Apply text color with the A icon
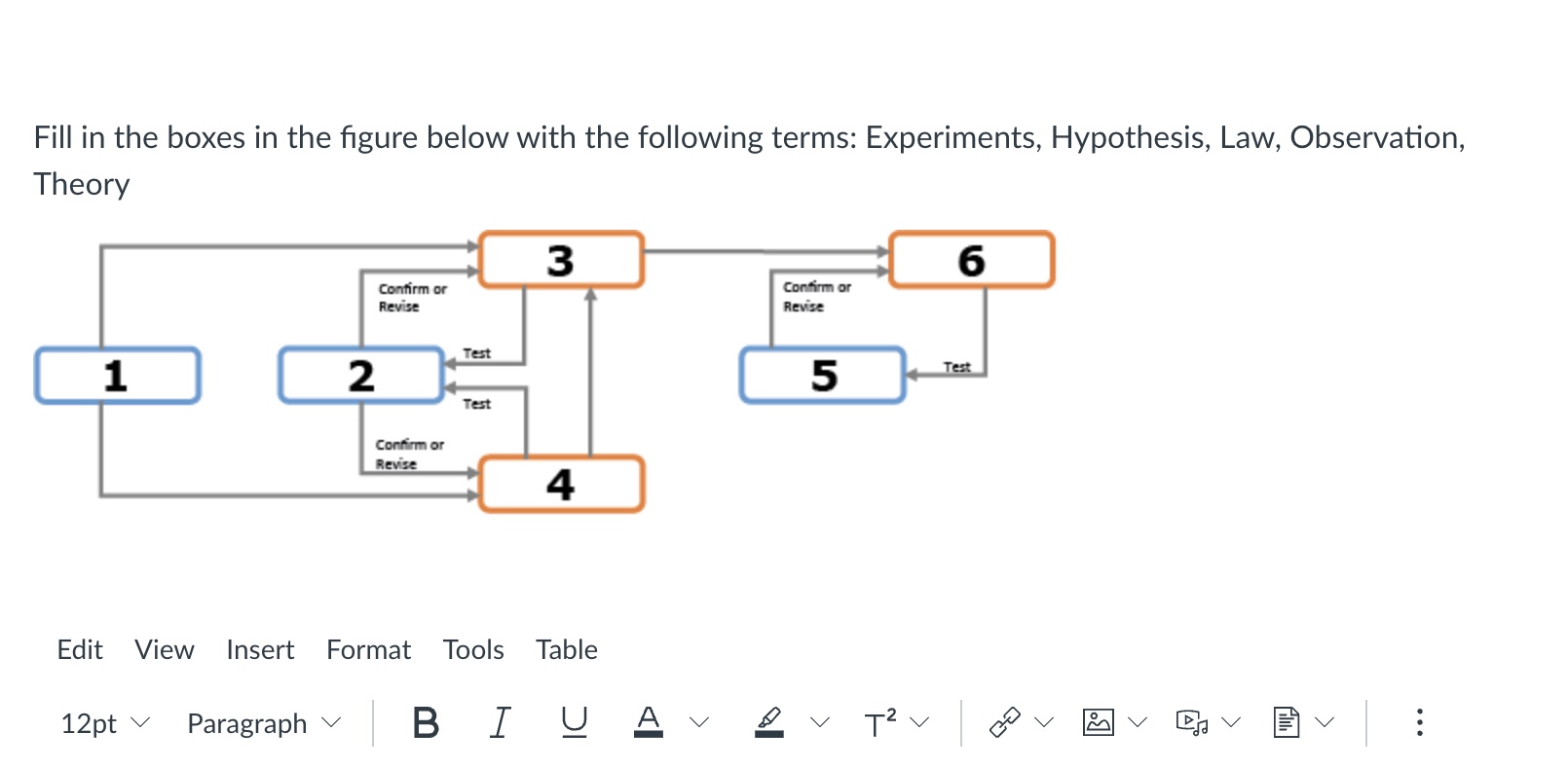 click(x=650, y=718)
